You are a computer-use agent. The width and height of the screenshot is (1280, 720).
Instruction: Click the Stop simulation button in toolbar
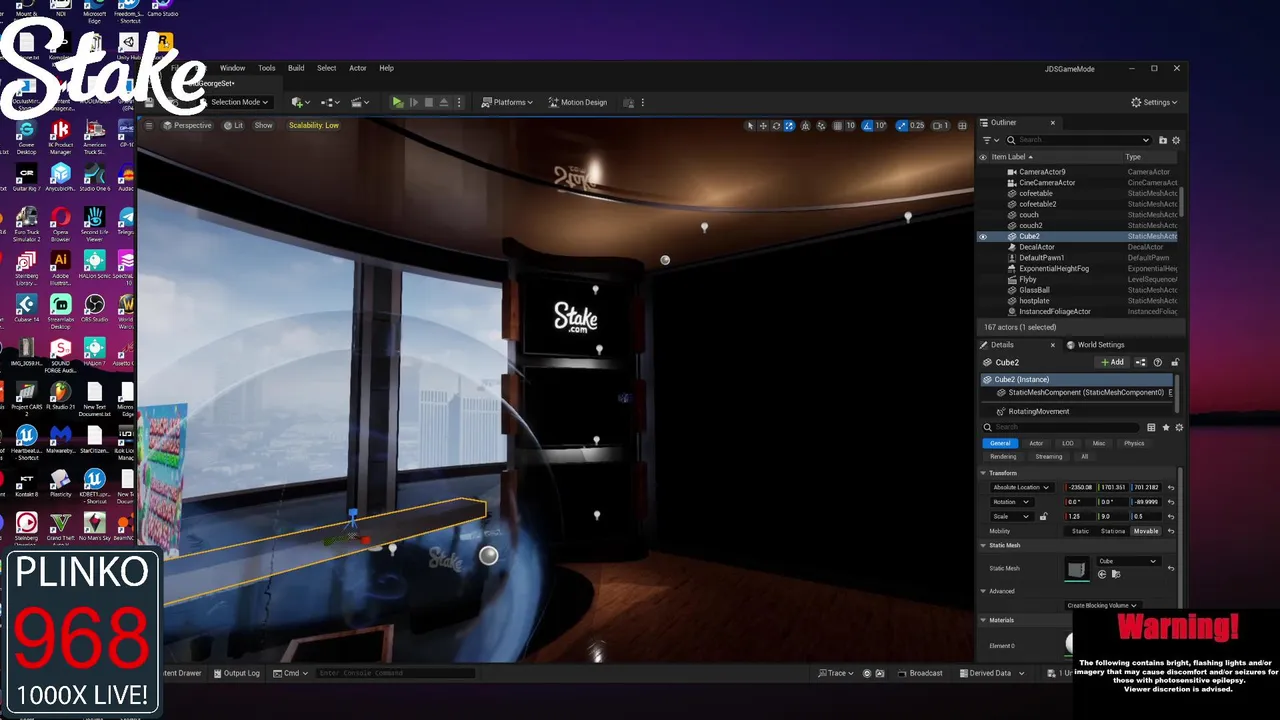pos(429,102)
